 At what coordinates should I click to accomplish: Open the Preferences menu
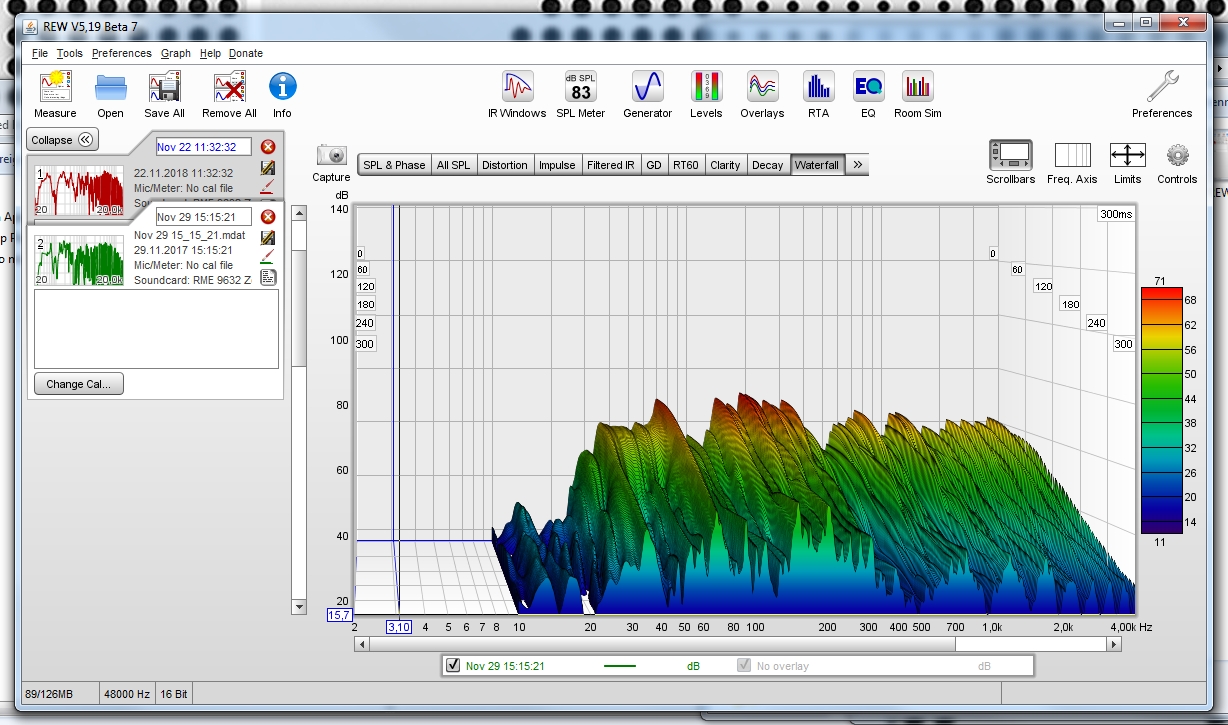coord(121,53)
